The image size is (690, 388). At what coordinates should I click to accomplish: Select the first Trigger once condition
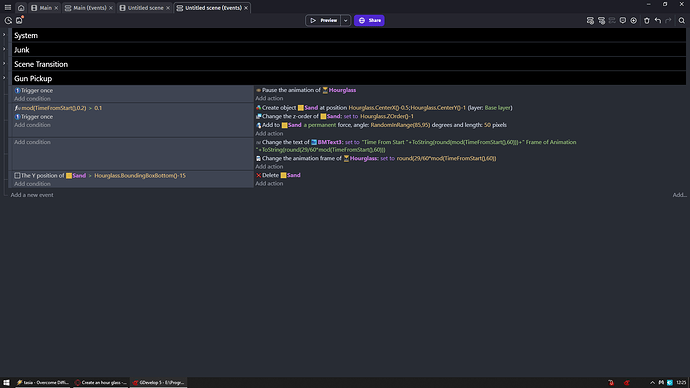click(x=33, y=90)
